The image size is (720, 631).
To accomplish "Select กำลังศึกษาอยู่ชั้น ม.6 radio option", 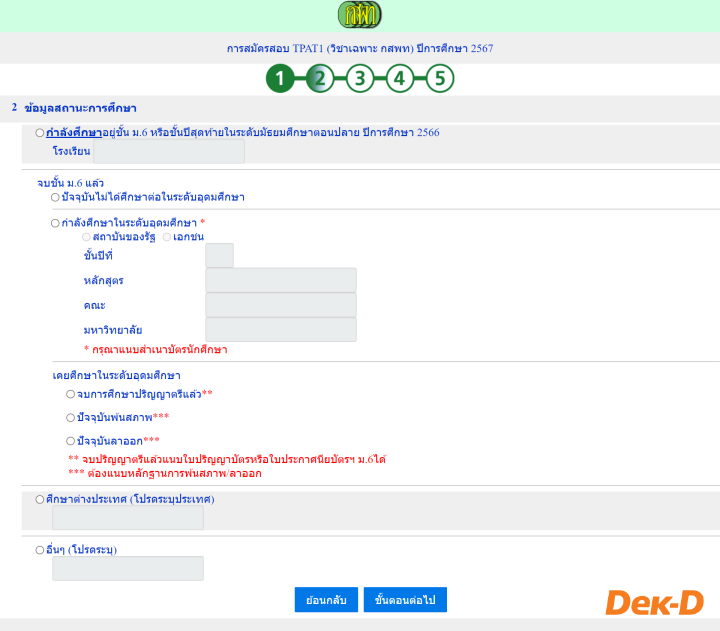I will (40, 132).
